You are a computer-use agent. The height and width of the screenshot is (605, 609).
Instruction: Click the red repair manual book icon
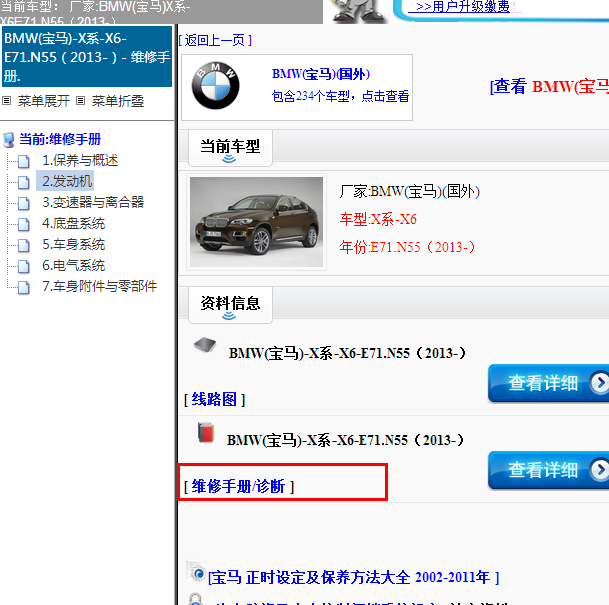(x=206, y=432)
